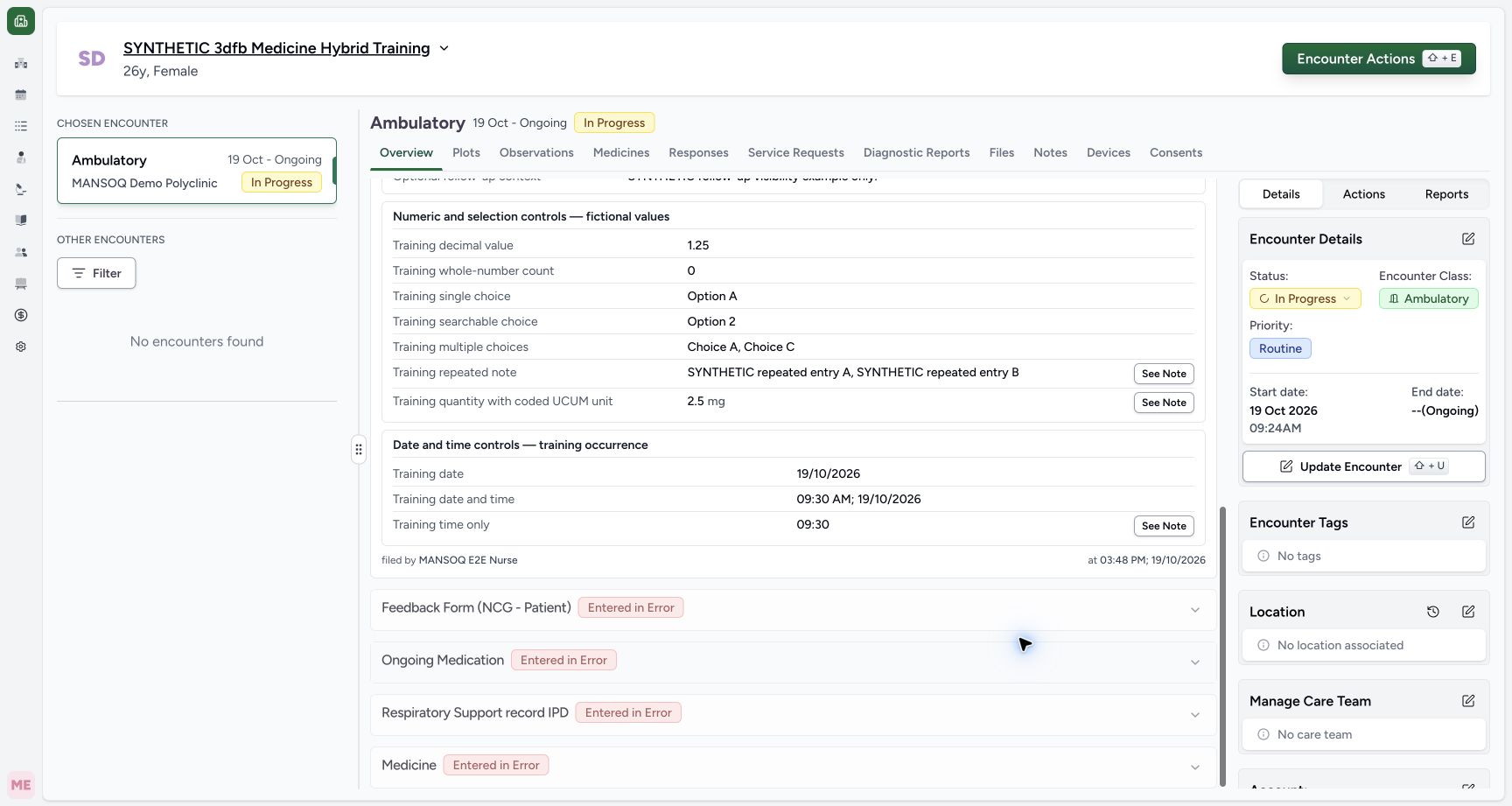Select the Actions tab in side panel
Viewport: 1512px width, 806px height.
tap(1363, 194)
